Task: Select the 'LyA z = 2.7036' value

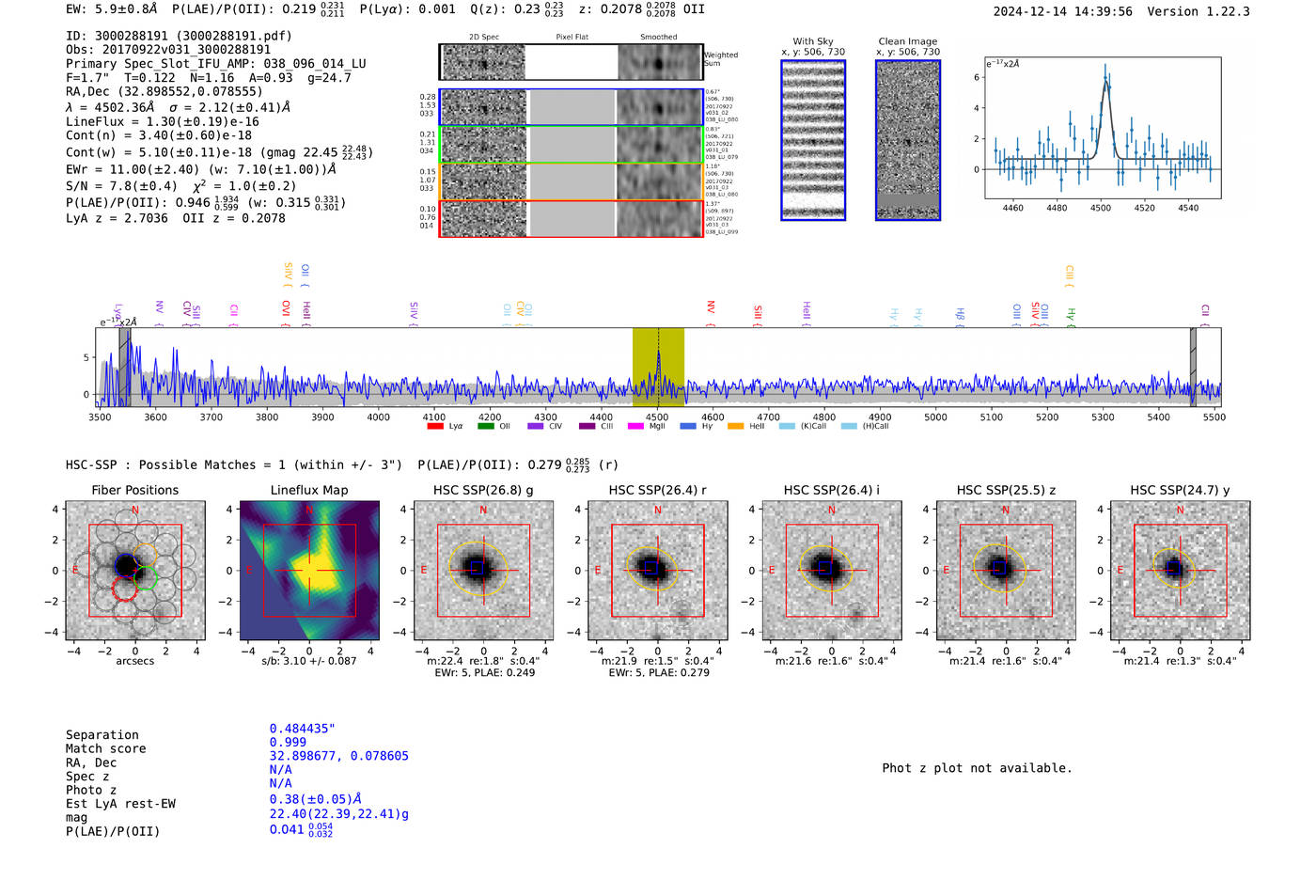Action: pos(117,218)
